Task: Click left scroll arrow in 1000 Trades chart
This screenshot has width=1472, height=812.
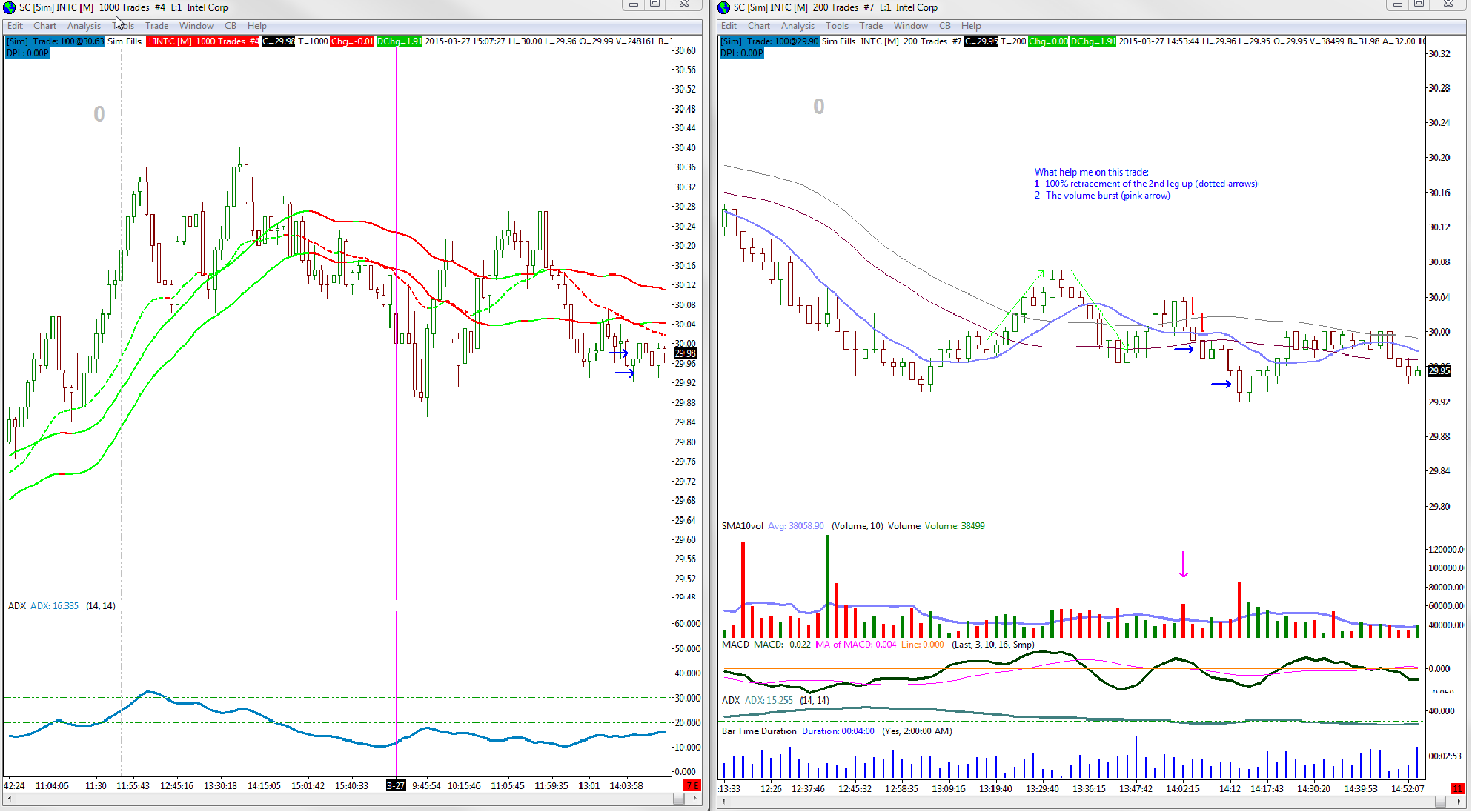Action: click(x=9, y=799)
